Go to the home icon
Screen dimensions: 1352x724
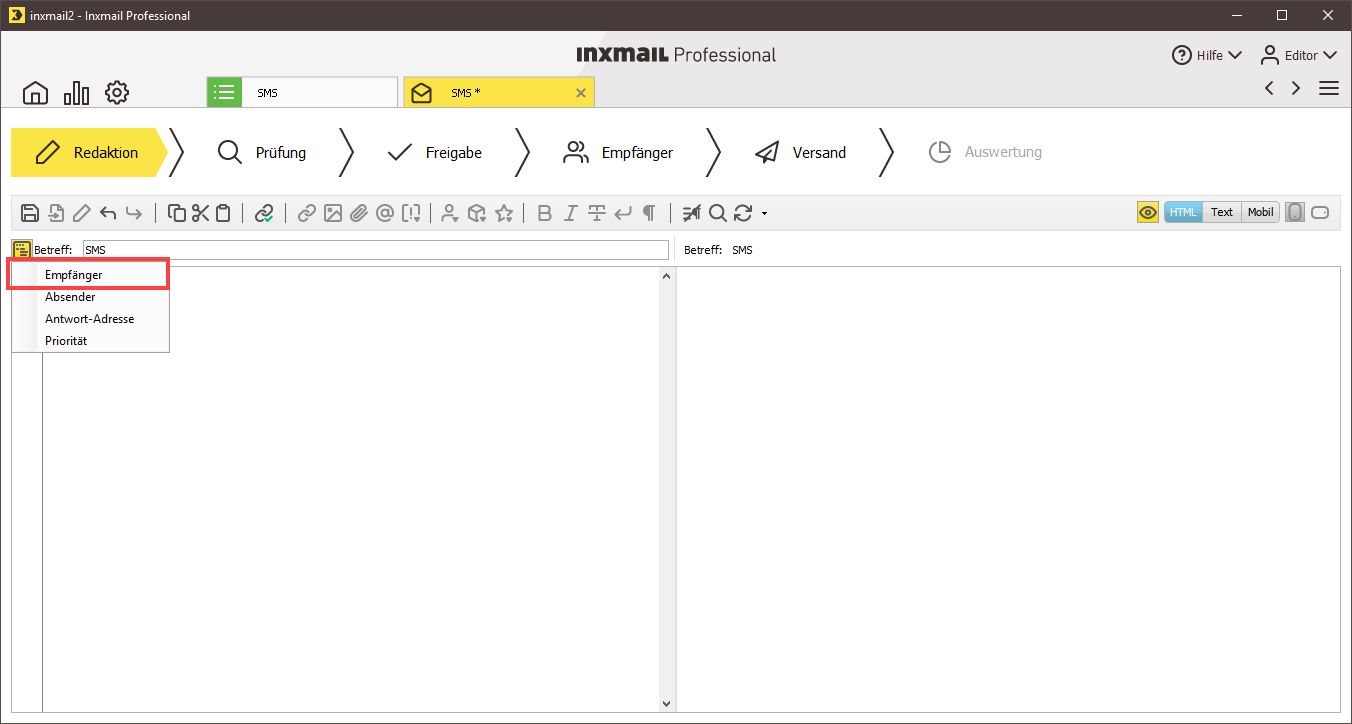35,93
